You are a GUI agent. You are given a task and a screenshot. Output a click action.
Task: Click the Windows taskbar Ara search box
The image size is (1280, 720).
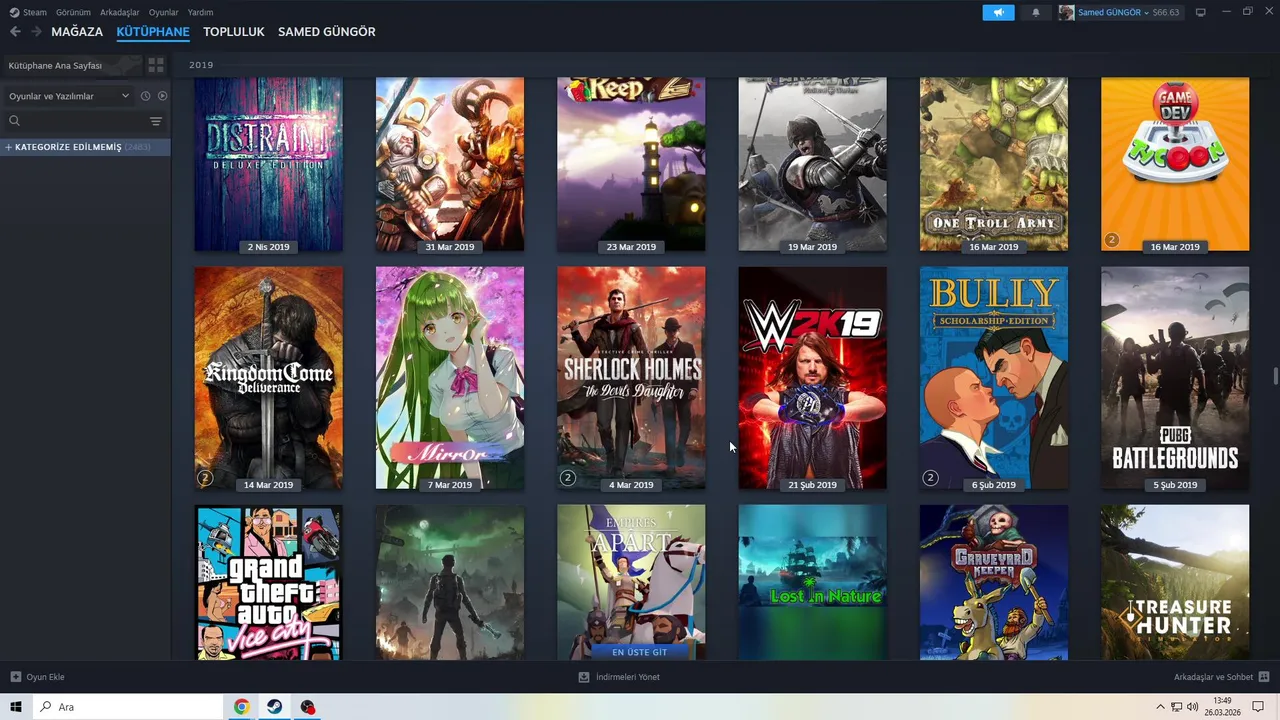click(128, 707)
